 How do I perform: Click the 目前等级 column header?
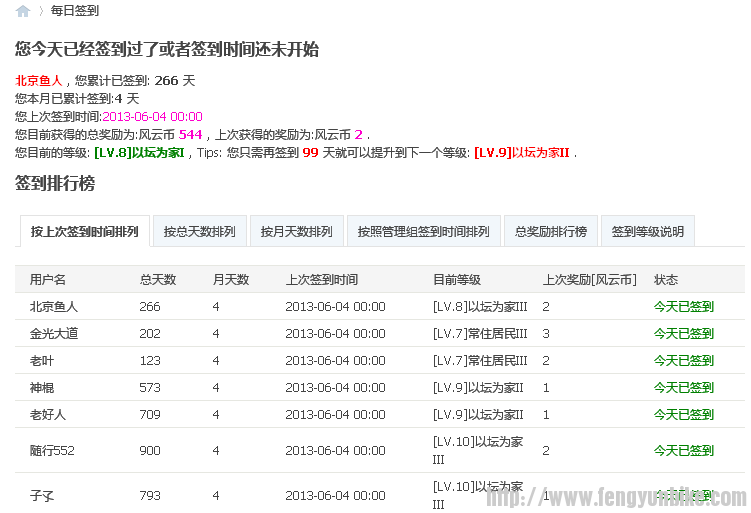(457, 279)
